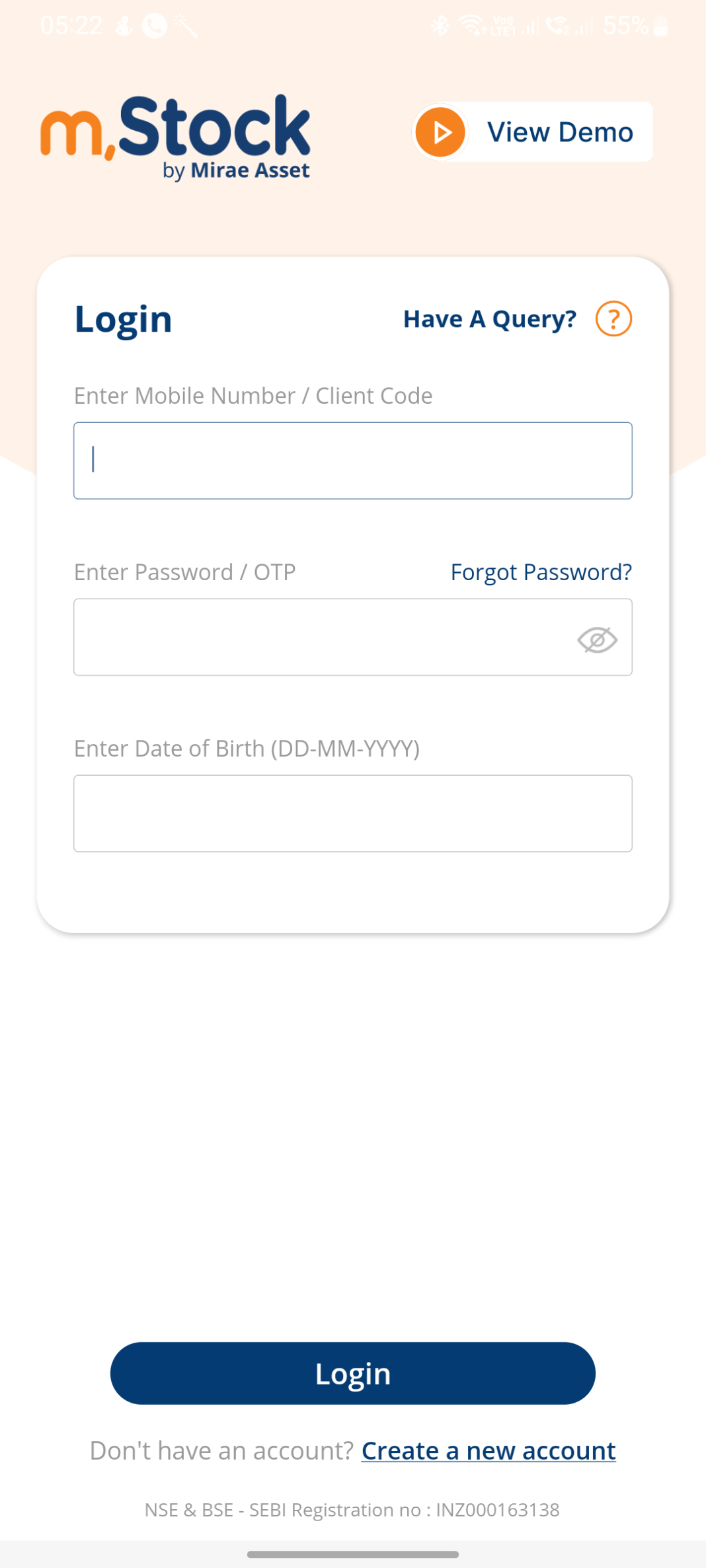Image resolution: width=706 pixels, height=1568 pixels.
Task: Open the Have A Query help icon
Action: [x=613, y=319]
